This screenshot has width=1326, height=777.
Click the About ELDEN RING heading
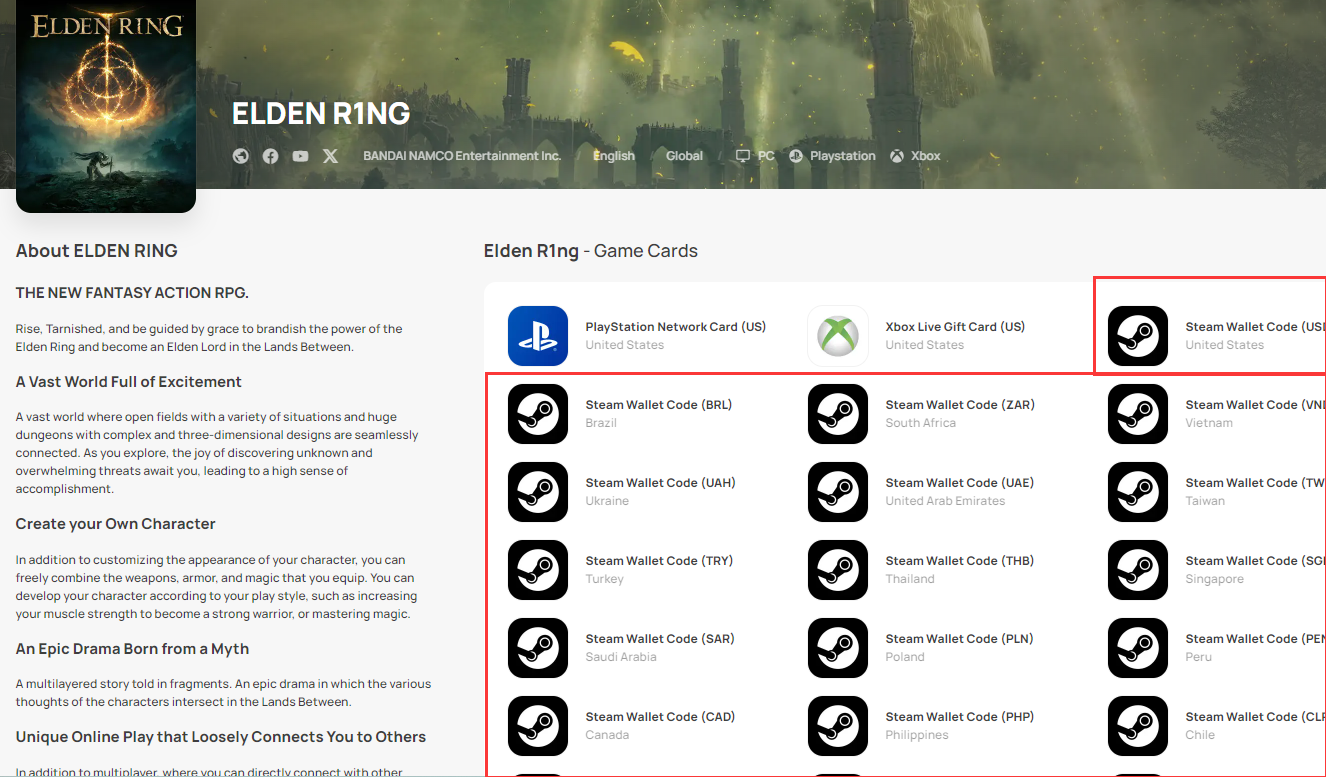click(x=97, y=251)
